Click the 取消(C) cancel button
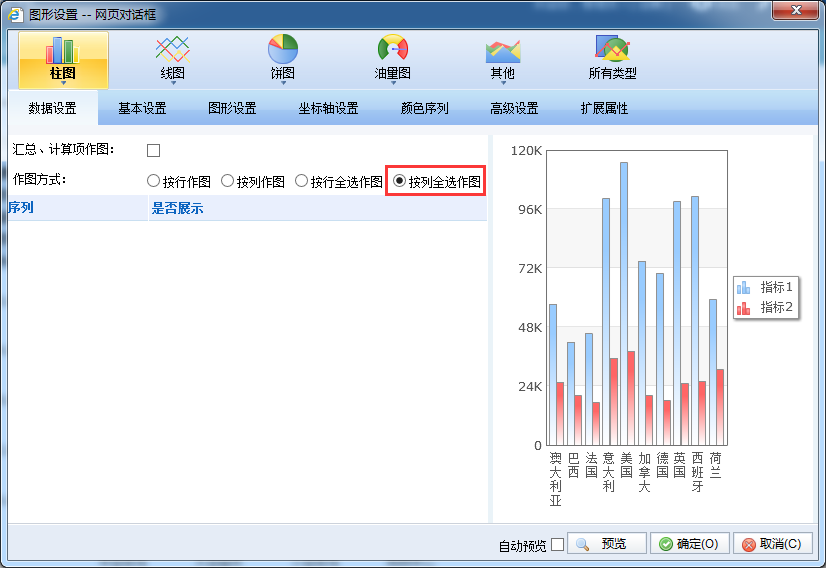The image size is (826, 568). click(773, 544)
